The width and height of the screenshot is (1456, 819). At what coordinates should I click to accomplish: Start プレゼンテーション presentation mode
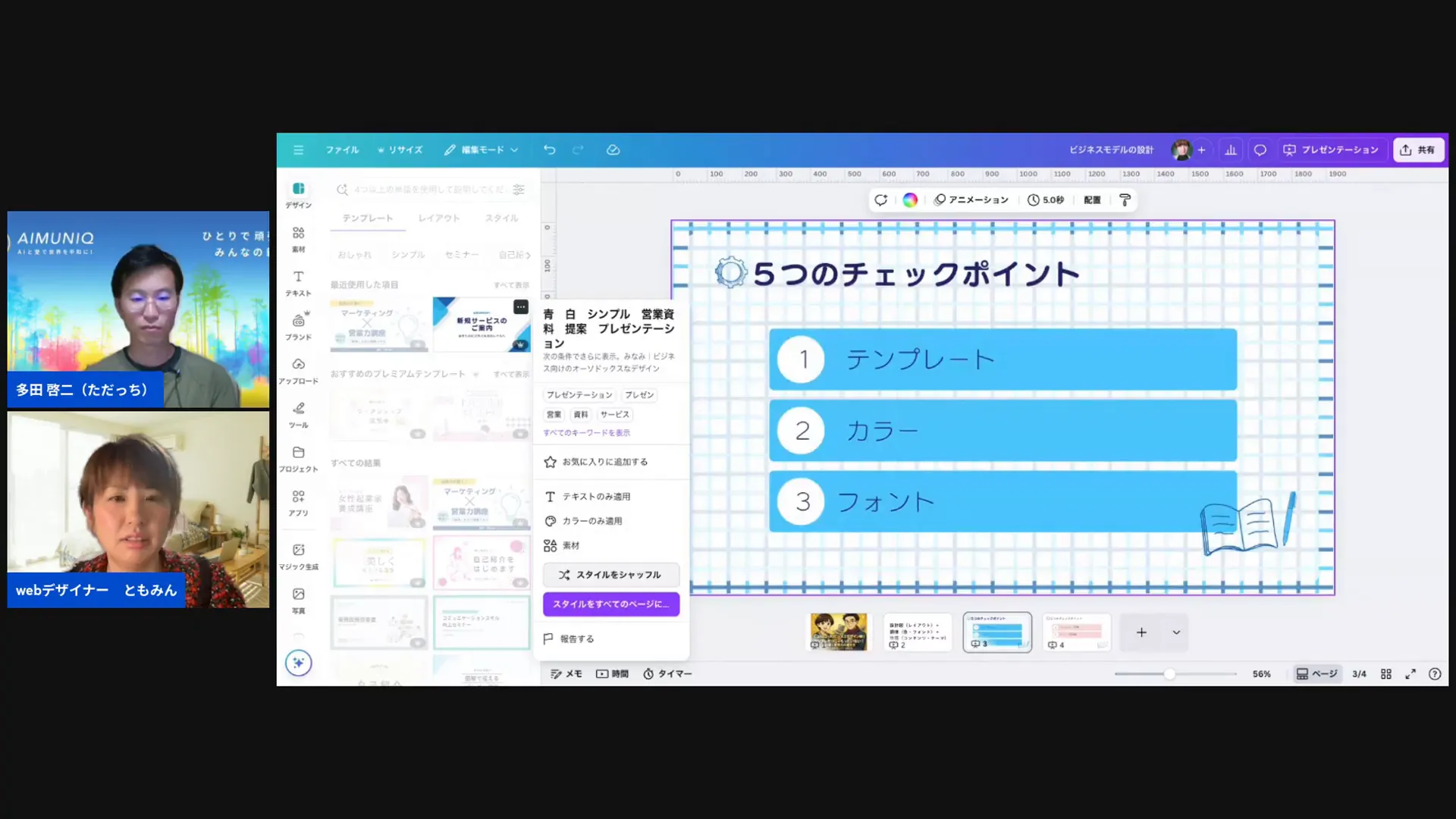pos(1331,150)
